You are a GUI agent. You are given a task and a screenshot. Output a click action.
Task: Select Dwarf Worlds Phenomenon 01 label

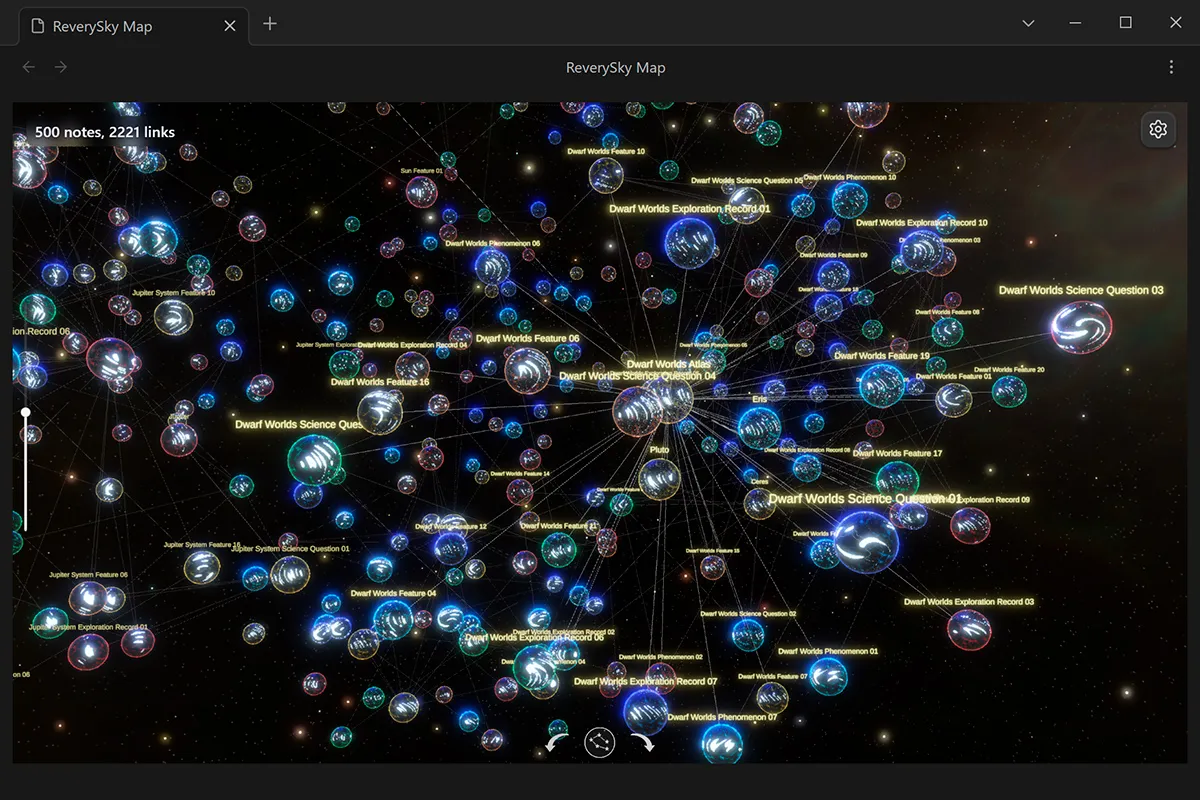coord(828,651)
